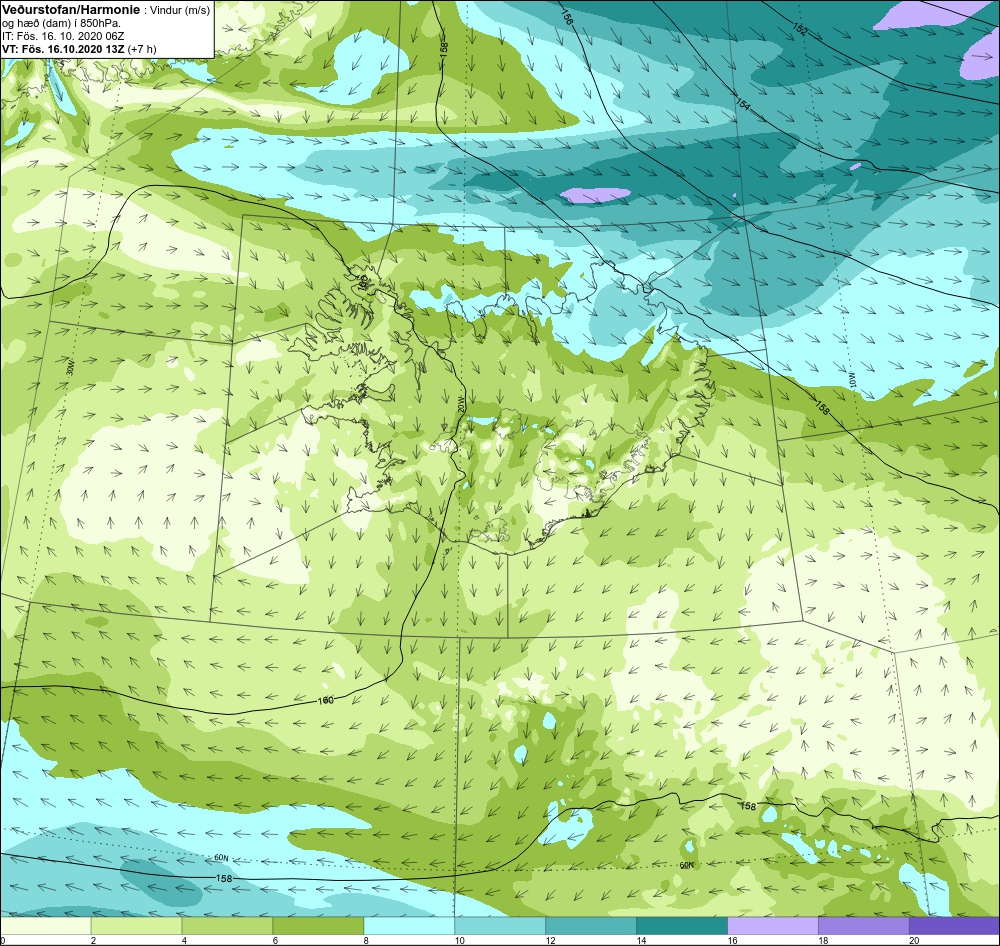Select the medium purple 18–20 m/s legend swatch

(x=864, y=926)
